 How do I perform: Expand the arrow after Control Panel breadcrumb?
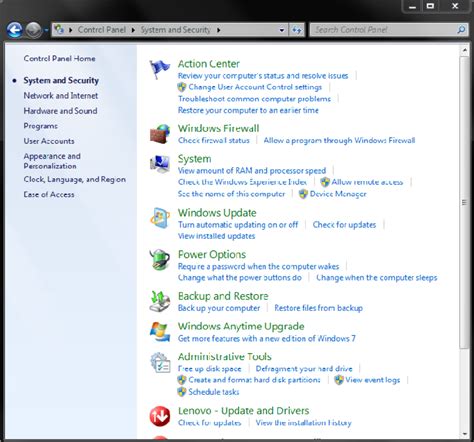pyautogui.click(x=133, y=30)
